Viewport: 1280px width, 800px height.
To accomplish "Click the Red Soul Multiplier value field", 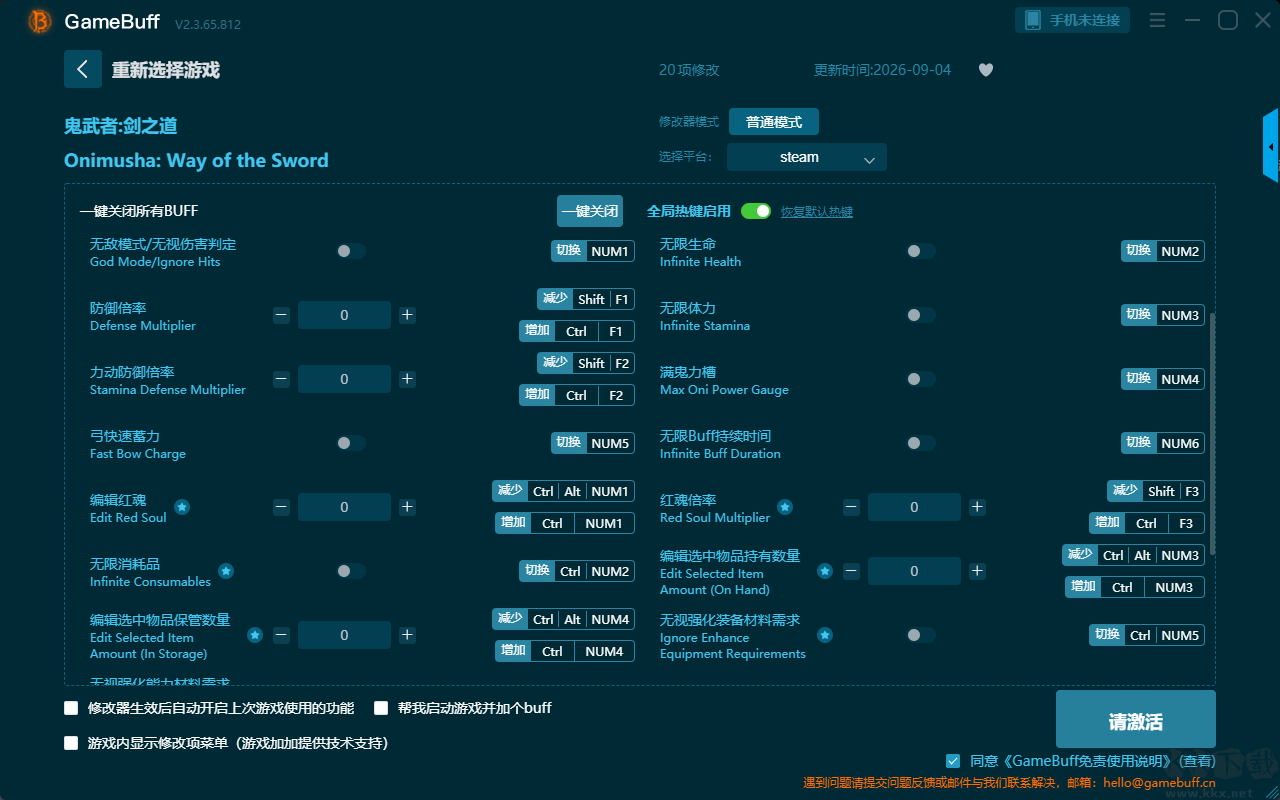I will [914, 507].
